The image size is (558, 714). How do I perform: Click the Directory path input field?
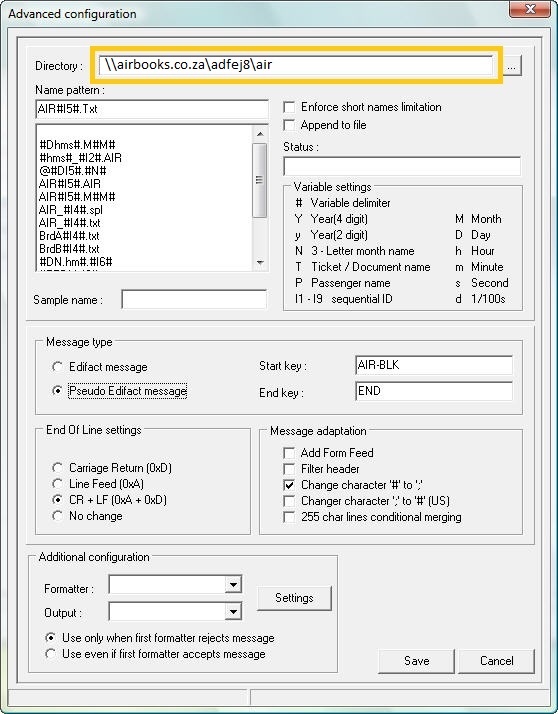coord(296,65)
